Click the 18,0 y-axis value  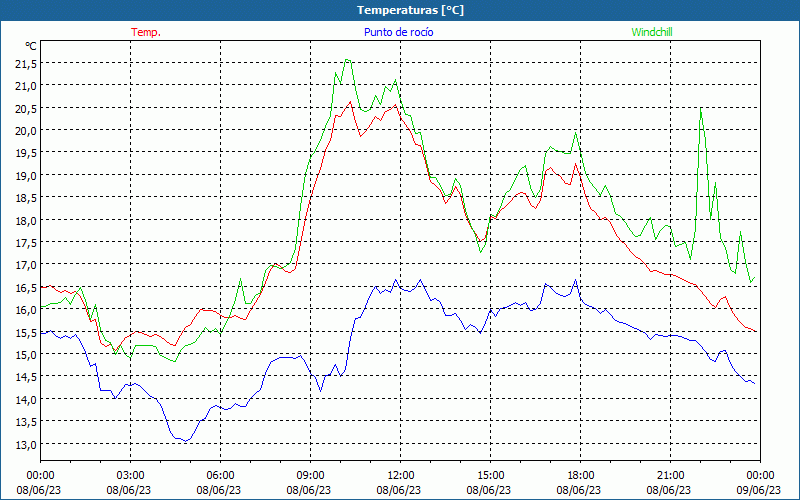(27, 220)
